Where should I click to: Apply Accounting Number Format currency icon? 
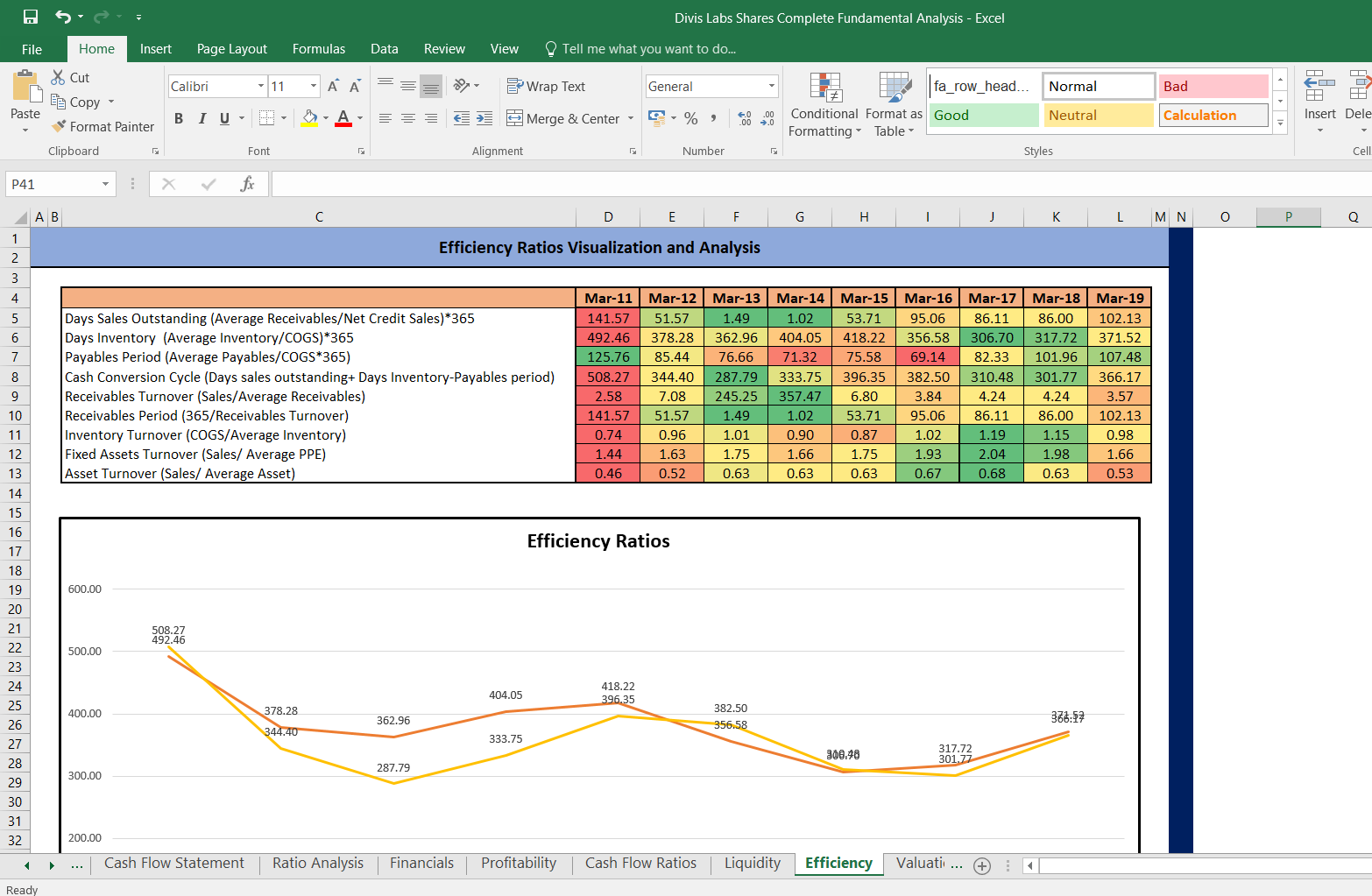click(x=656, y=118)
